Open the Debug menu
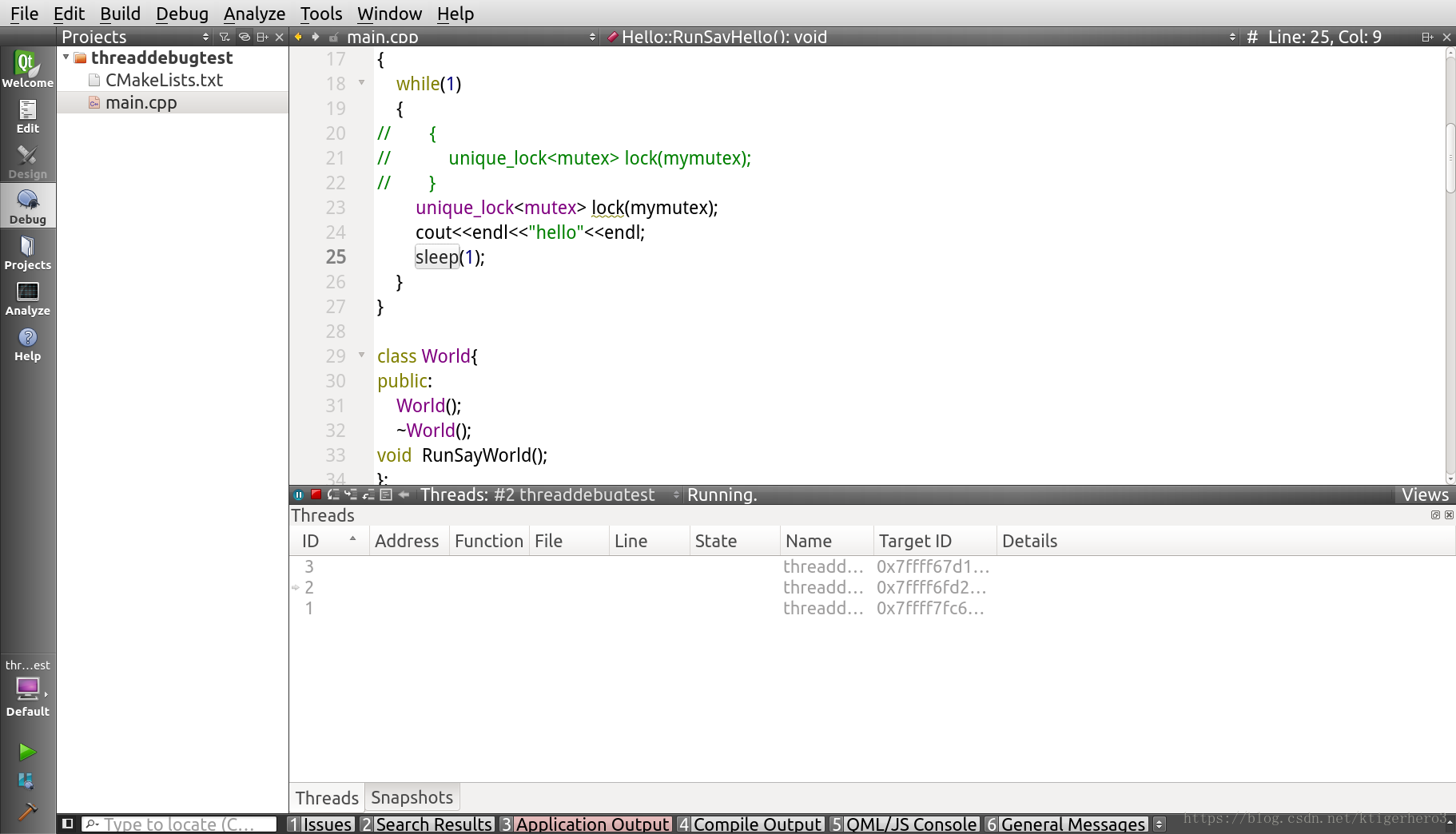Screen dimensions: 1456x834 (x=182, y=14)
